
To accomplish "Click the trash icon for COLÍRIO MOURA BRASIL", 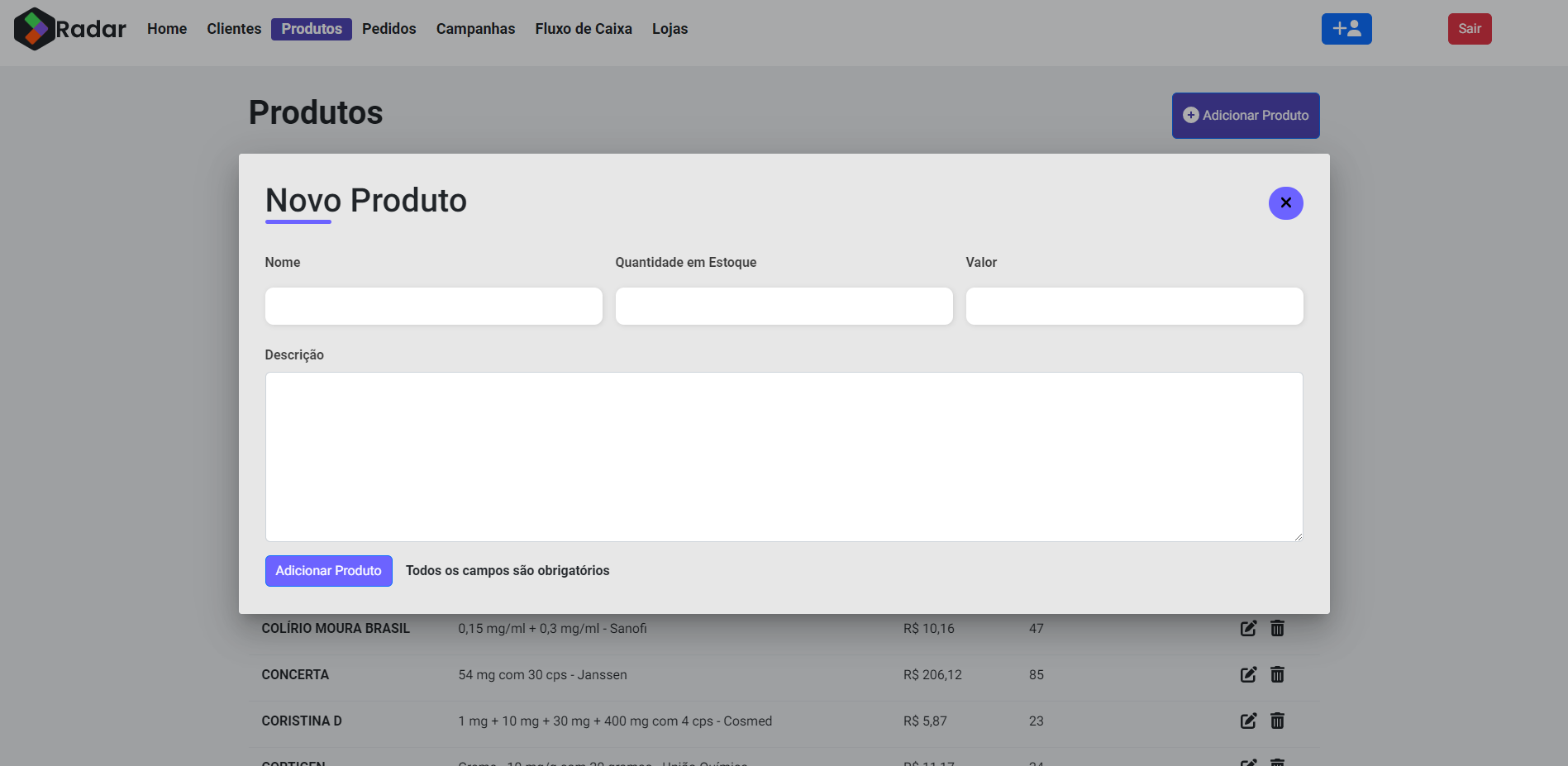I will point(1277,628).
